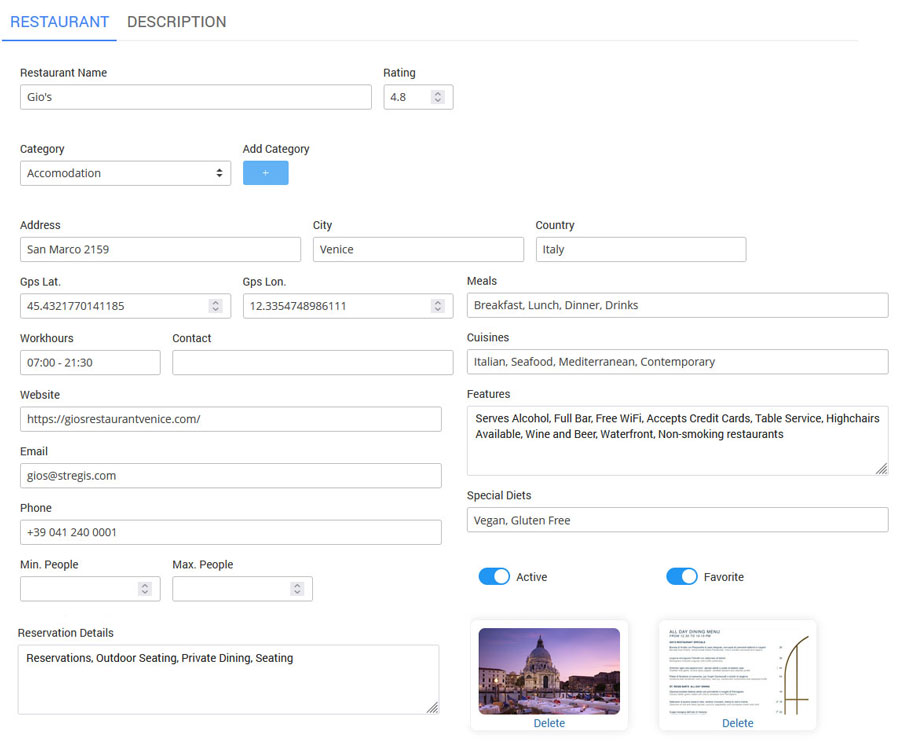Delete the Venice church photo
Viewport: 900px width, 744px height.
549,723
